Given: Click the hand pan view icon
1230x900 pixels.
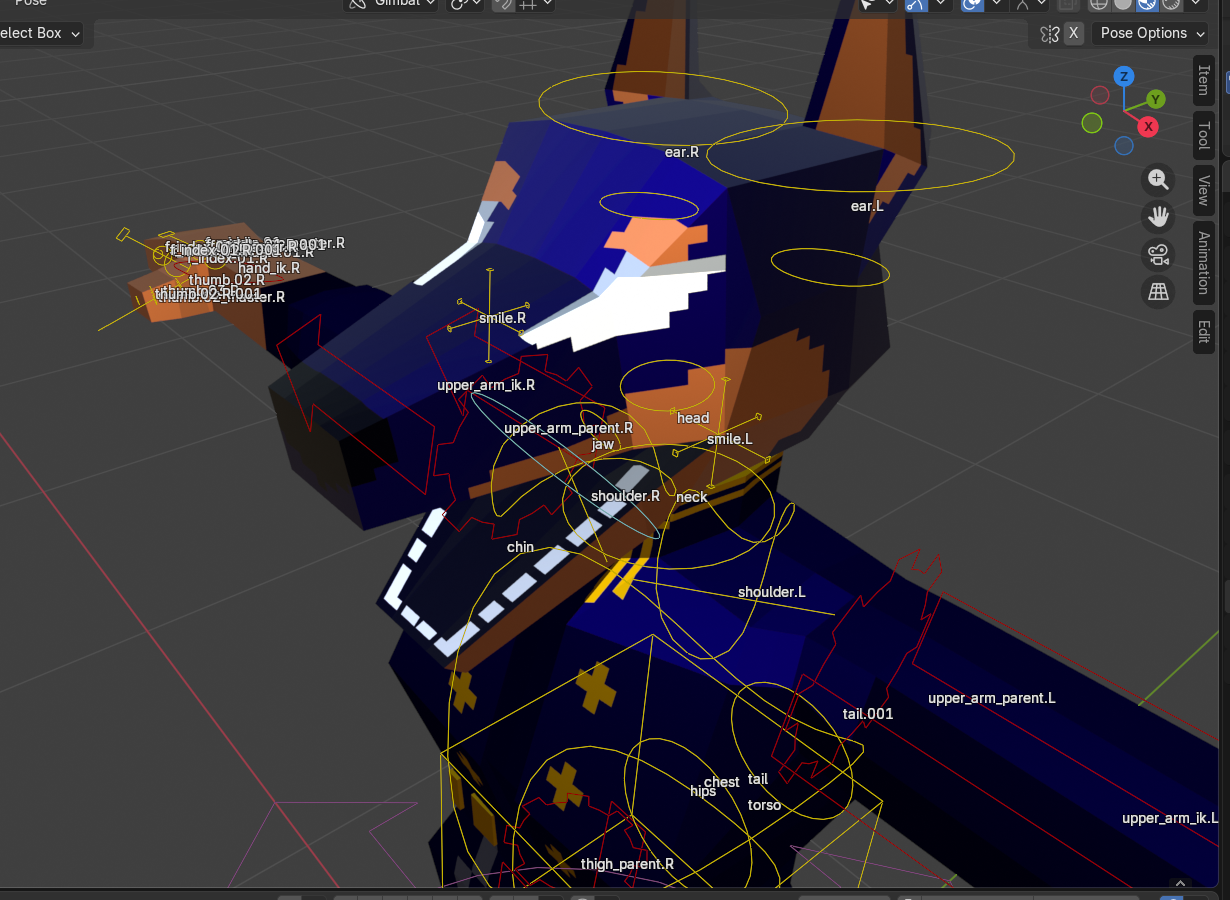Looking at the screenshot, I should point(1158,216).
